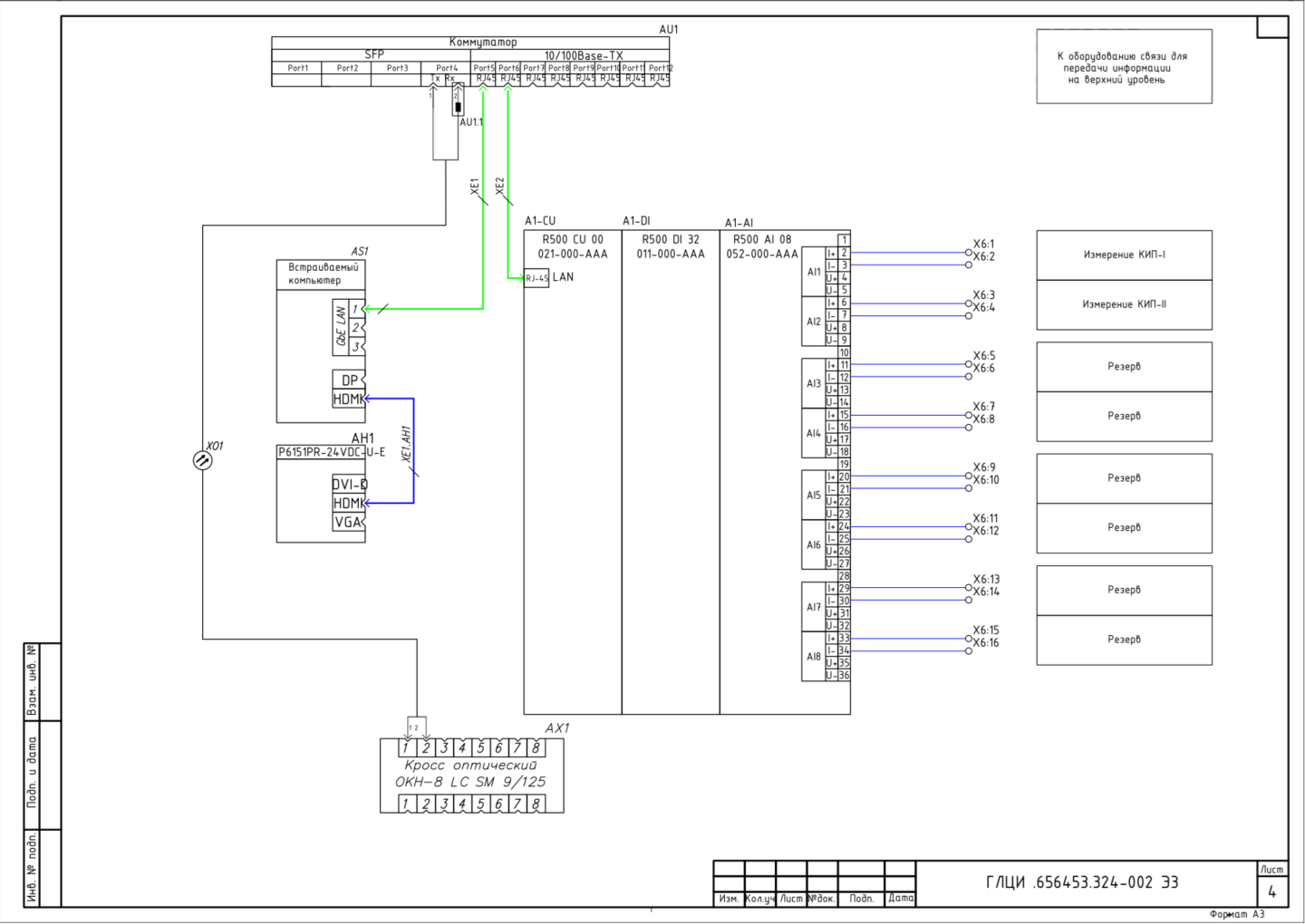The image size is (1305, 924).
Task: Click the X01 connector symbol
Action: coord(203,460)
